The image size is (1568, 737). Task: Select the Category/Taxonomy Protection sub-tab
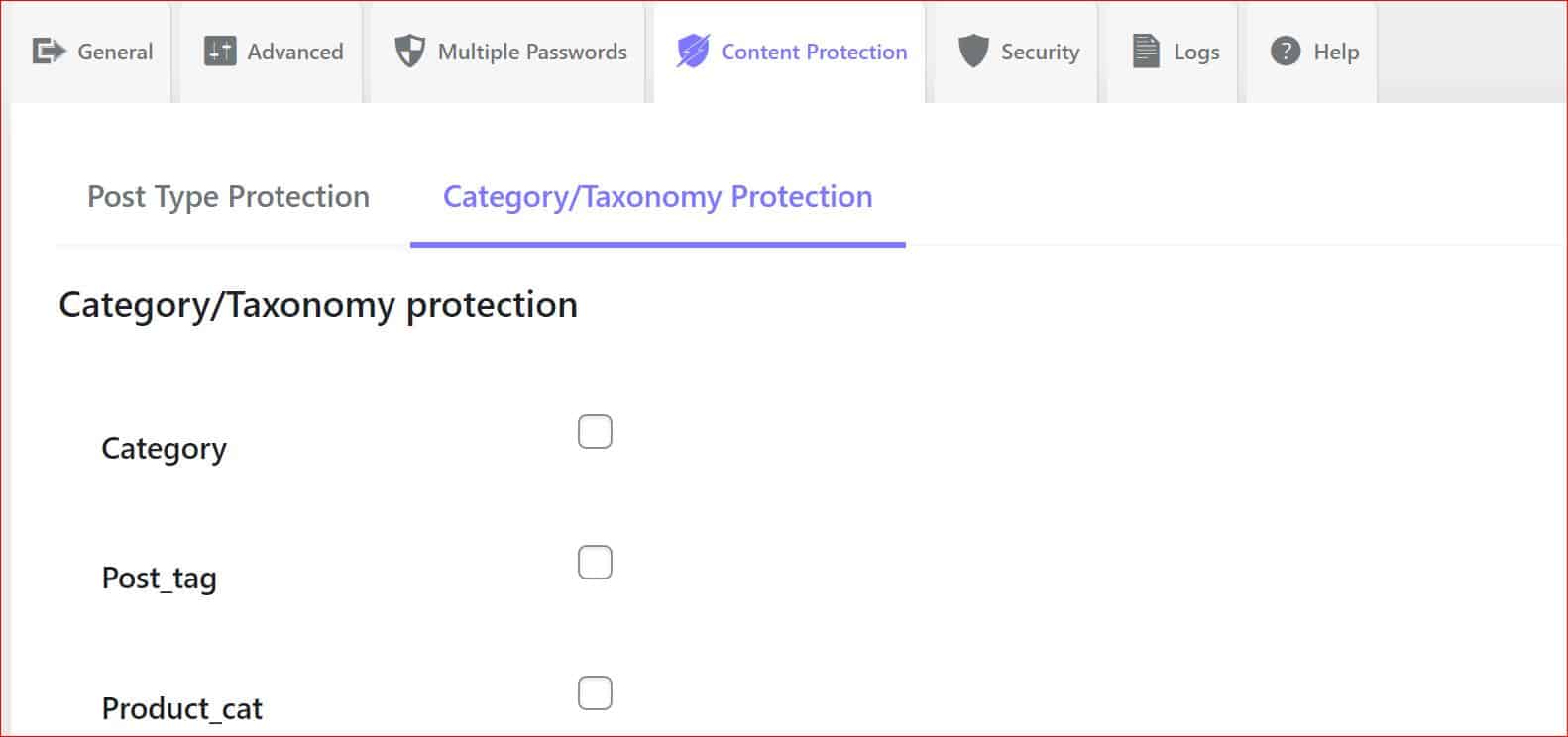[657, 197]
